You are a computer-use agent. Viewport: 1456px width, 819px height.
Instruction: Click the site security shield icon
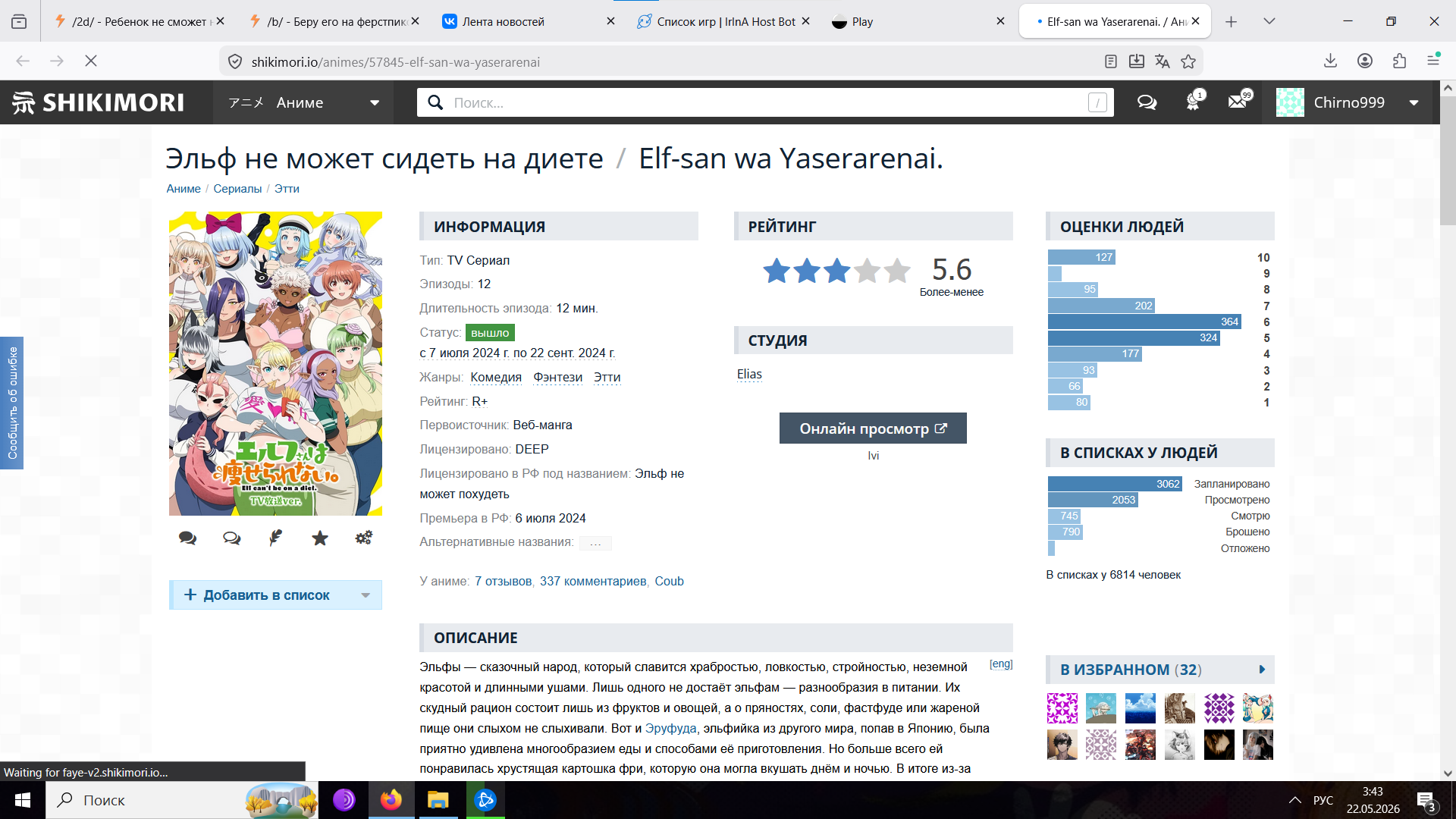coord(235,61)
